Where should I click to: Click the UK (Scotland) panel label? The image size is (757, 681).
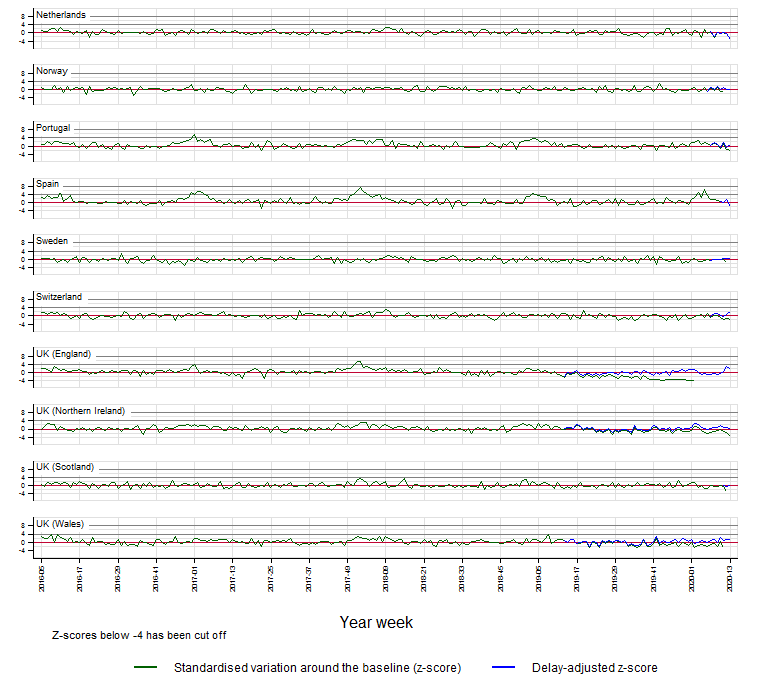pyautogui.click(x=65, y=467)
